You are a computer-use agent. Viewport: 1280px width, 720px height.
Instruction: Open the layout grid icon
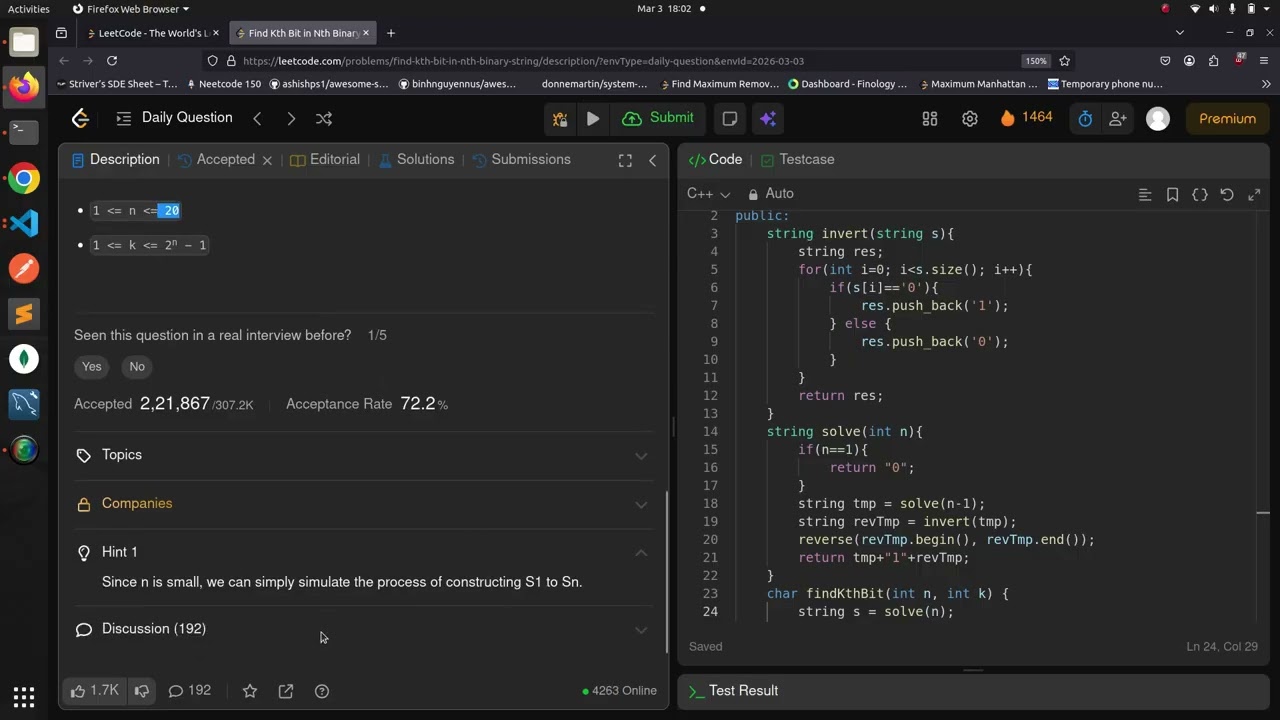(930, 118)
